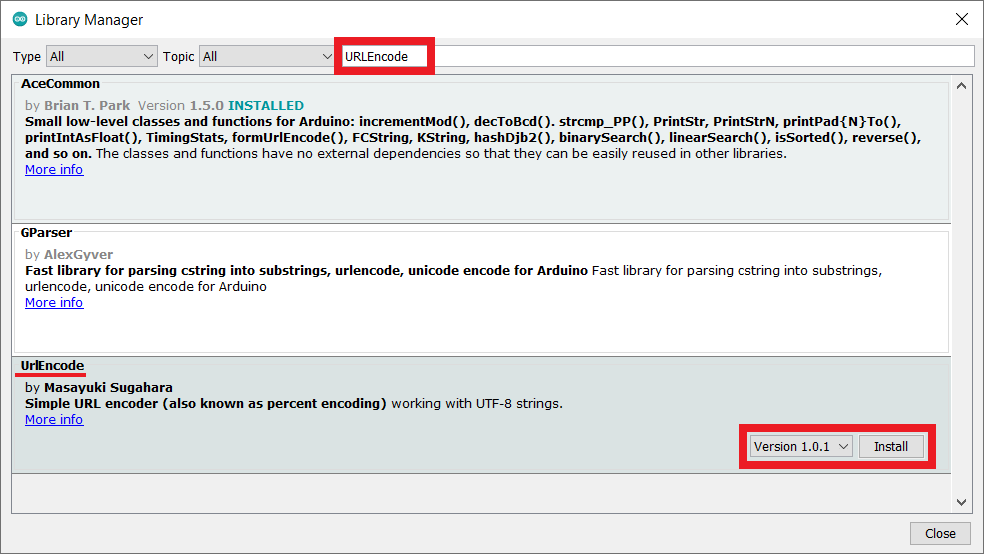The height and width of the screenshot is (554, 984).
Task: Expand the Version 1.0.1 selector
Action: point(801,447)
